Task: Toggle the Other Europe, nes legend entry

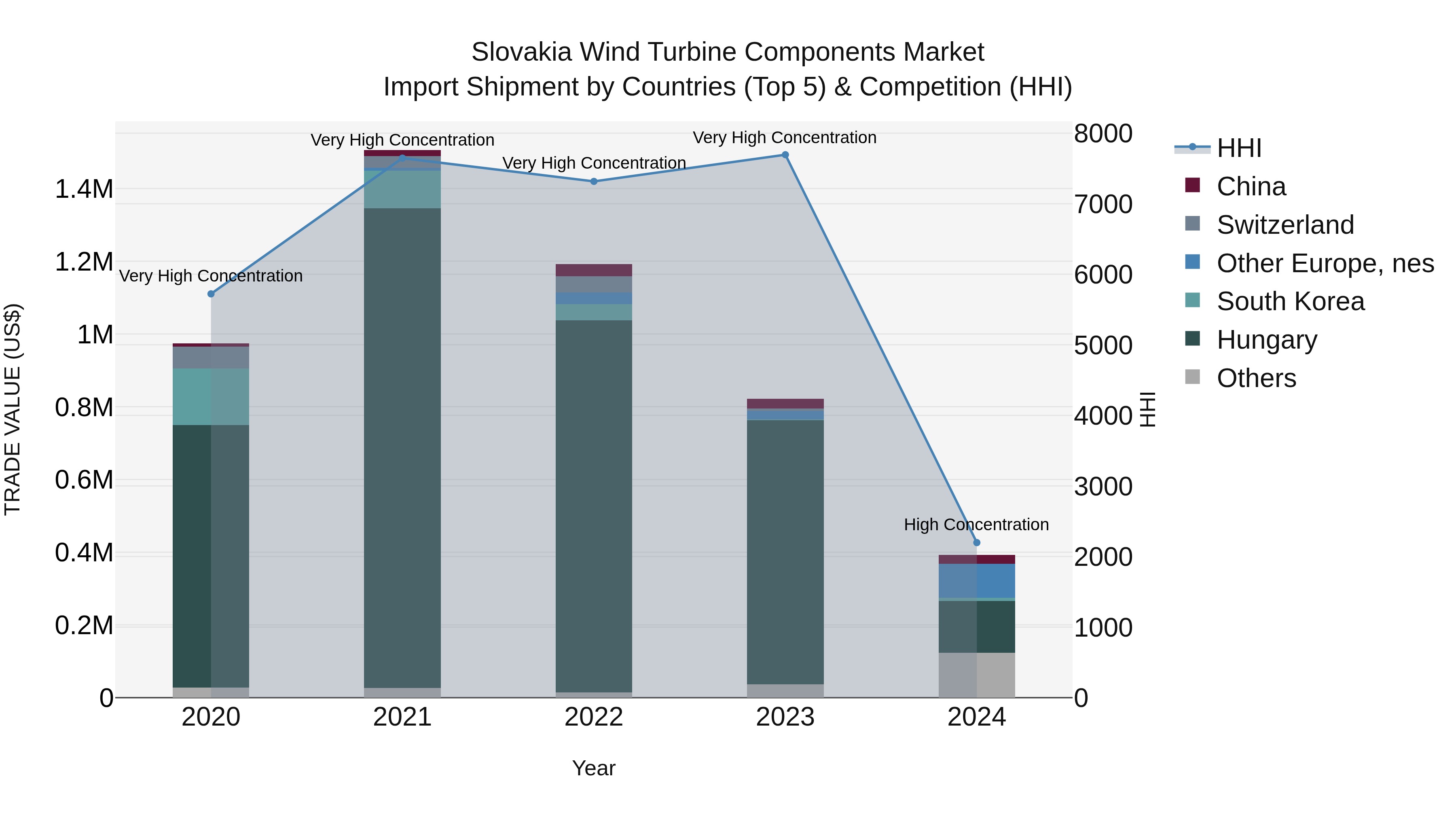Action: [1309, 263]
